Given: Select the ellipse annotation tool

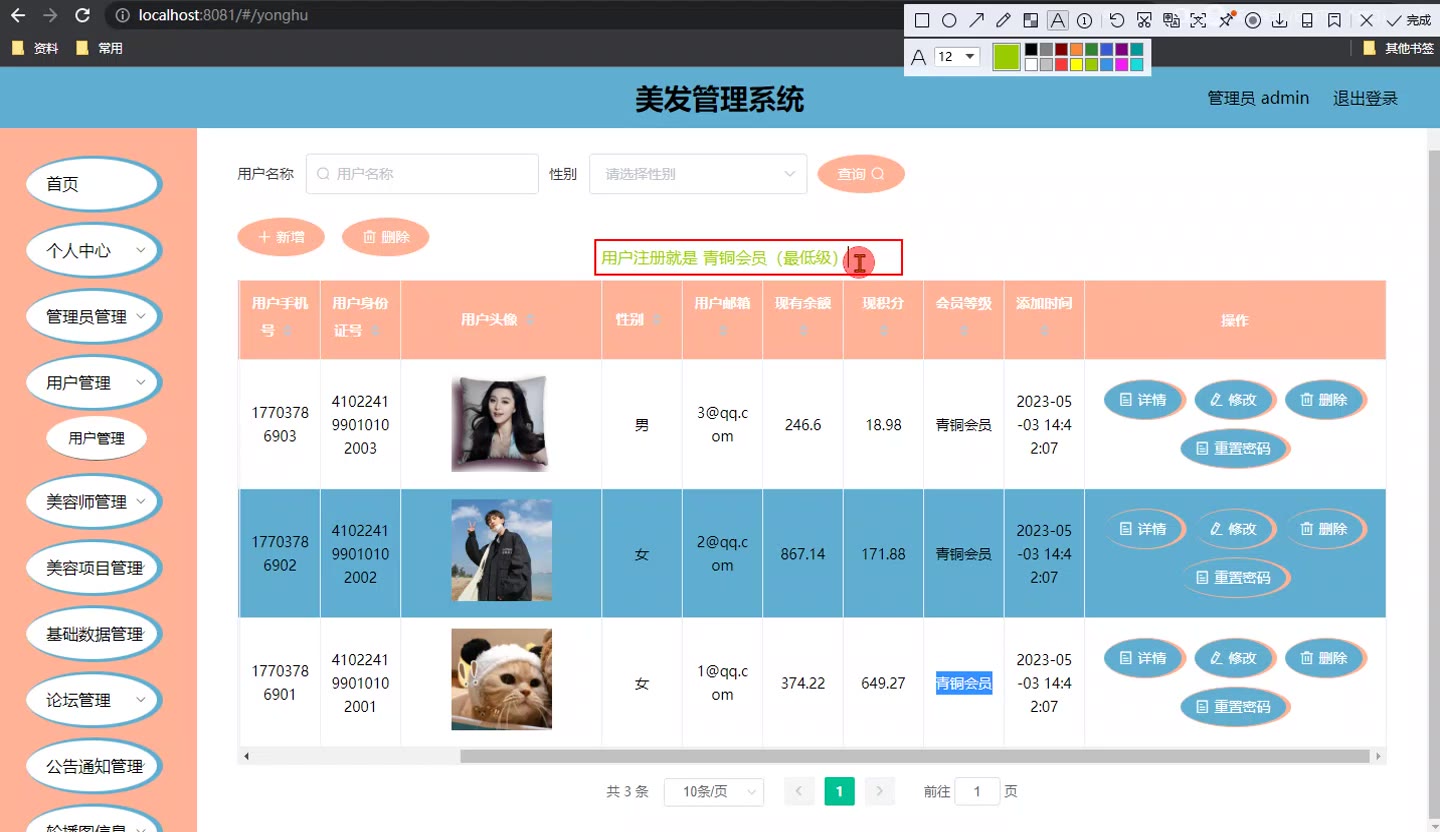Looking at the screenshot, I should click(x=949, y=20).
